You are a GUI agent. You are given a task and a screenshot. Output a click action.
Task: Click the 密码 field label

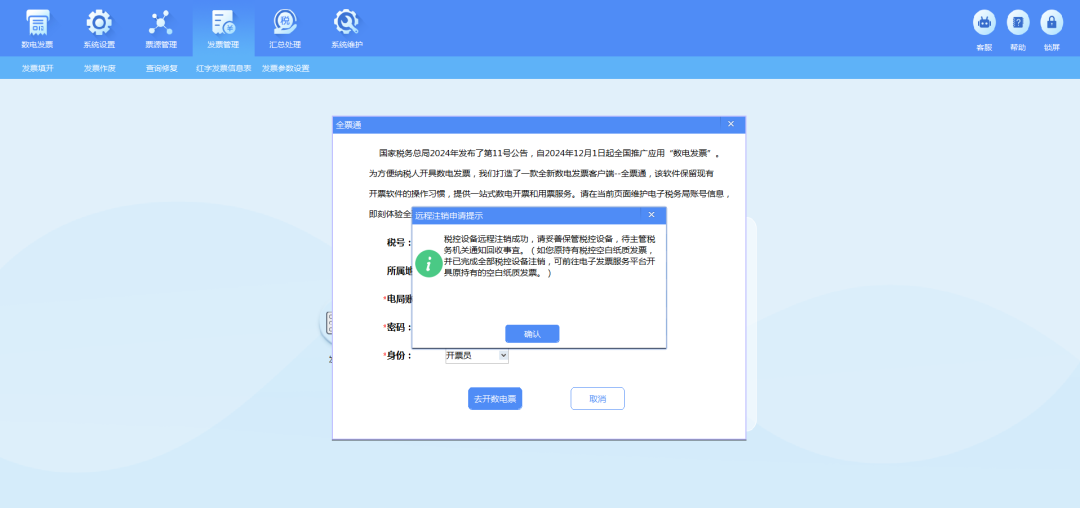tap(397, 327)
